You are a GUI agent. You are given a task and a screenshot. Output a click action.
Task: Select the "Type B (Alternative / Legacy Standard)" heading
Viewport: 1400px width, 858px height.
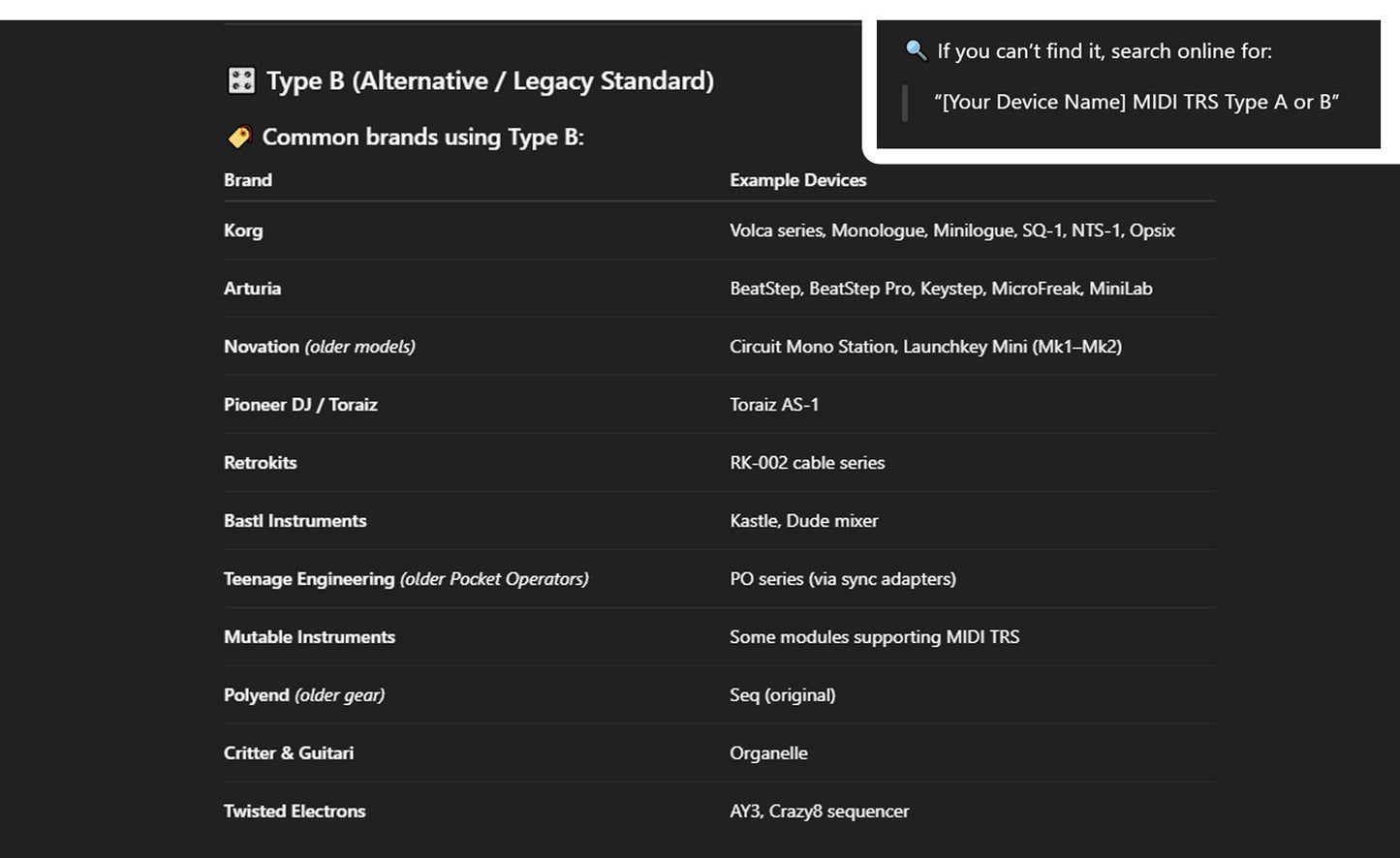(x=489, y=80)
